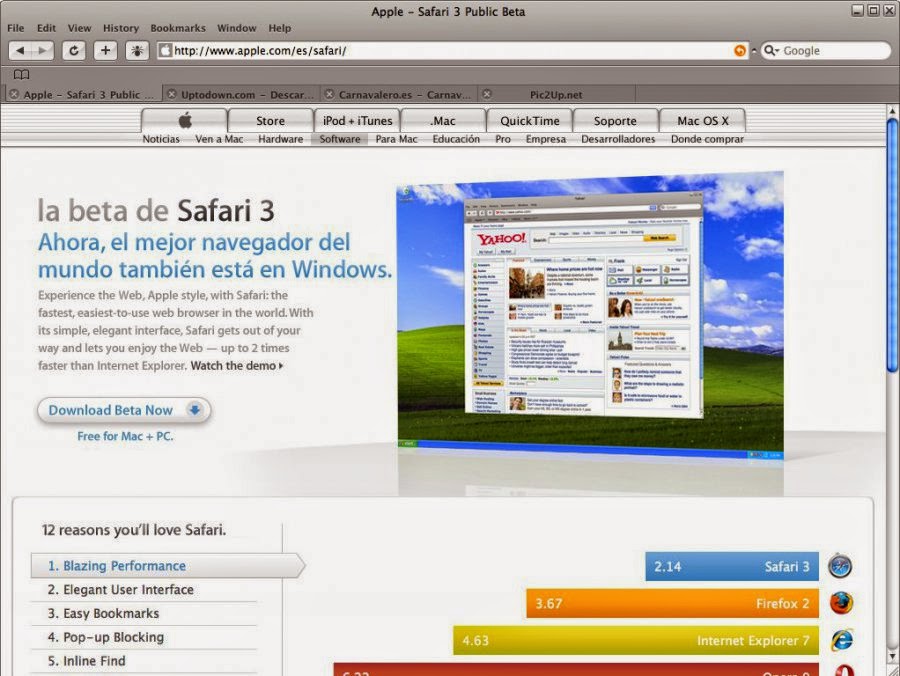Click the URL address field
The width and height of the screenshot is (900, 676).
pos(451,50)
